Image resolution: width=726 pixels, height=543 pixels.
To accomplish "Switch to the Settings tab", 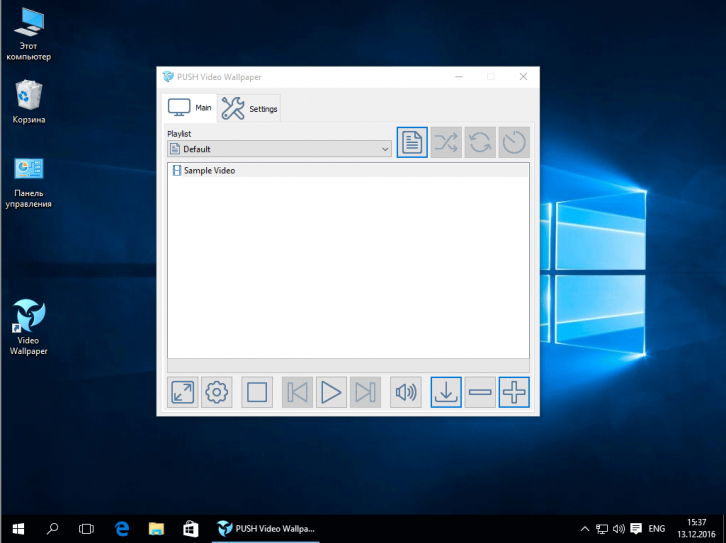I will 249,108.
